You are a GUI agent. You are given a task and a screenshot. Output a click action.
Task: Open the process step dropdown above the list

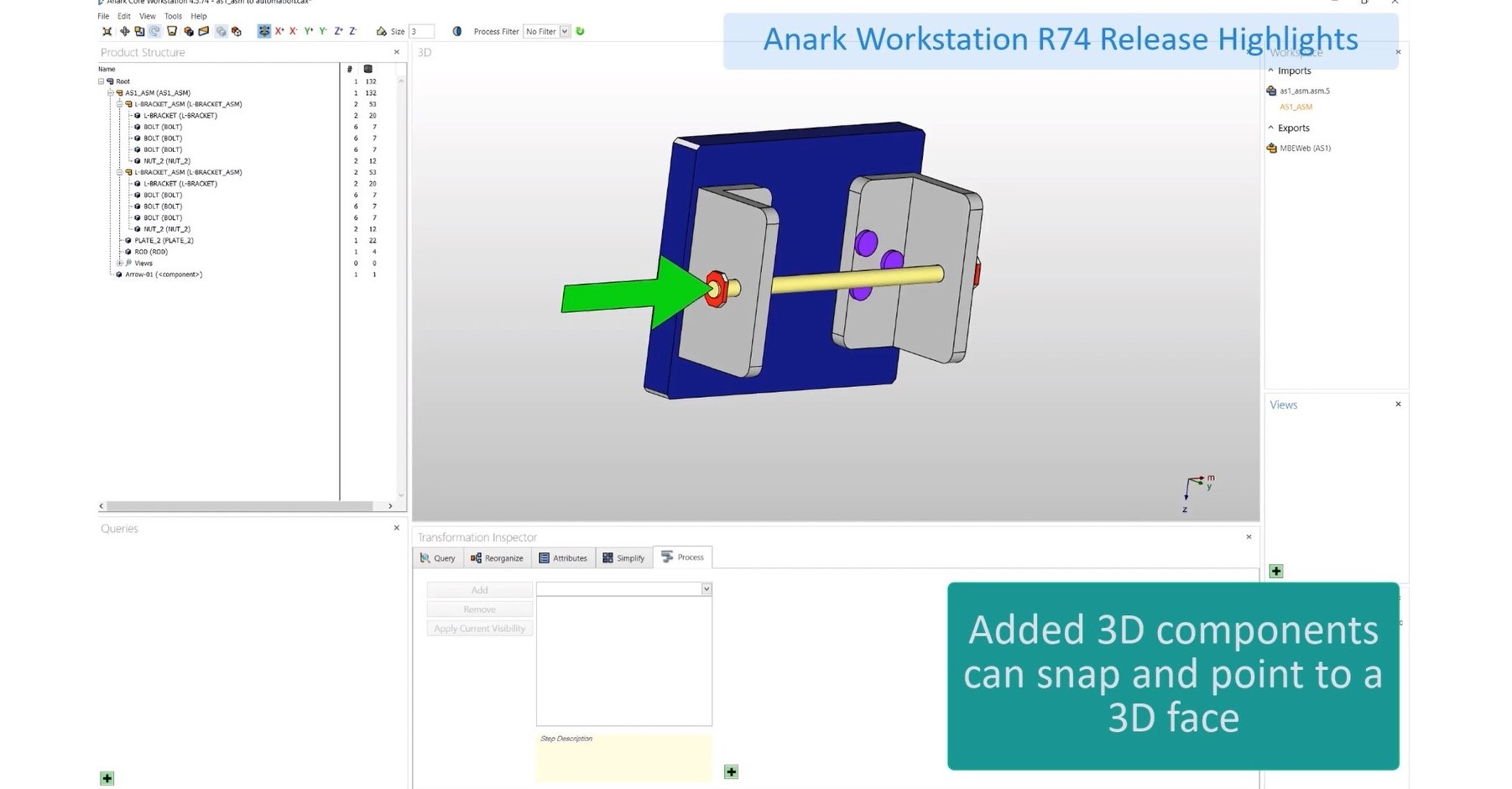706,589
